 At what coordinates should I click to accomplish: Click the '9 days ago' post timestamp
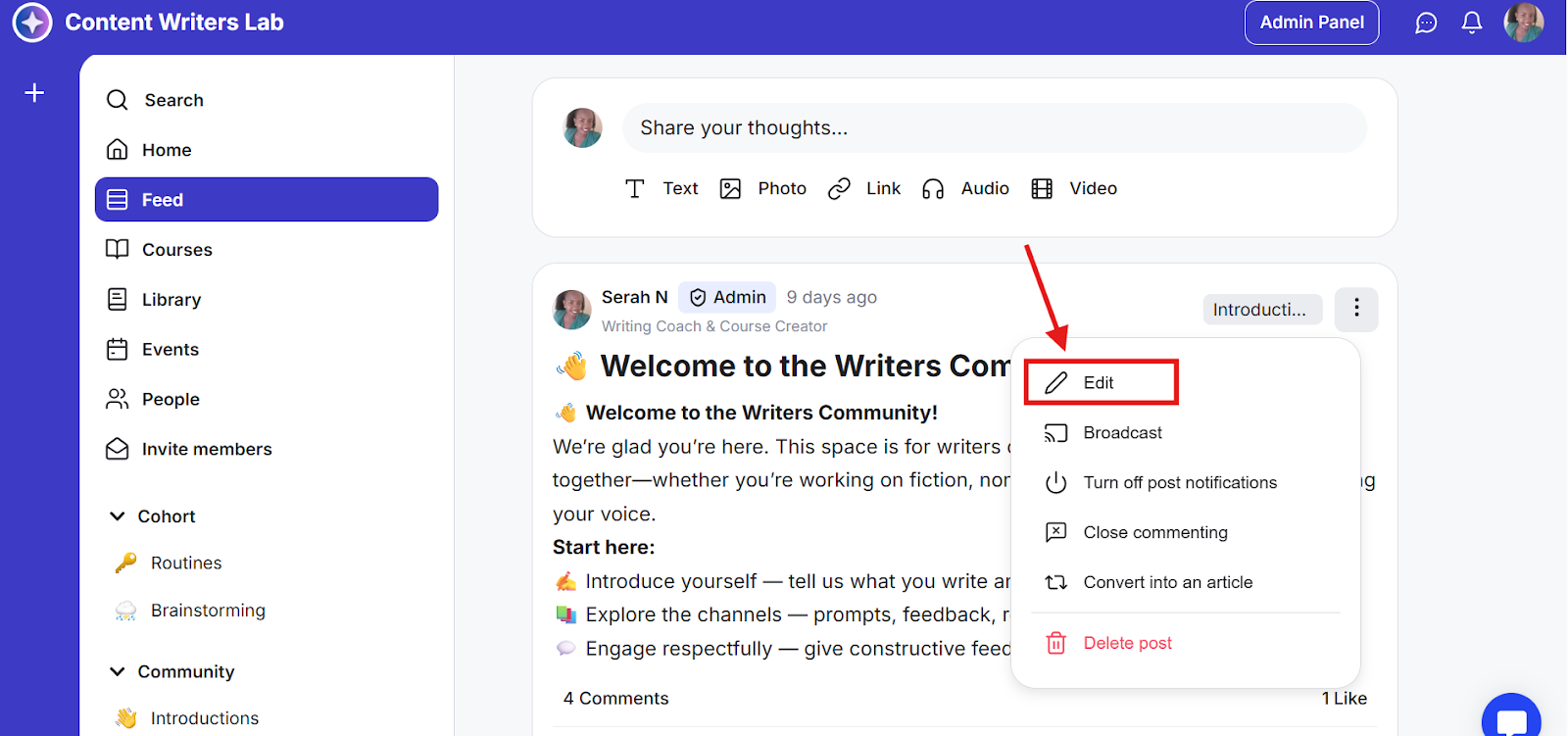831,297
